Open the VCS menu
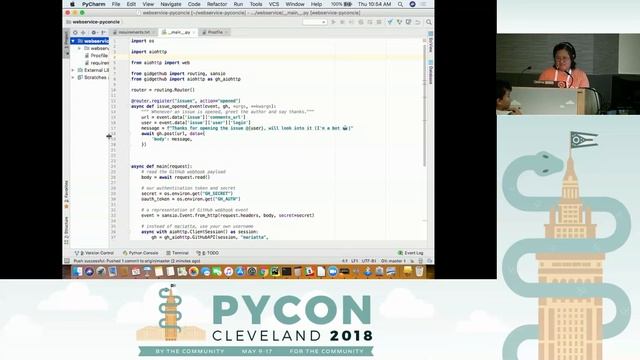 click(x=273, y=4)
